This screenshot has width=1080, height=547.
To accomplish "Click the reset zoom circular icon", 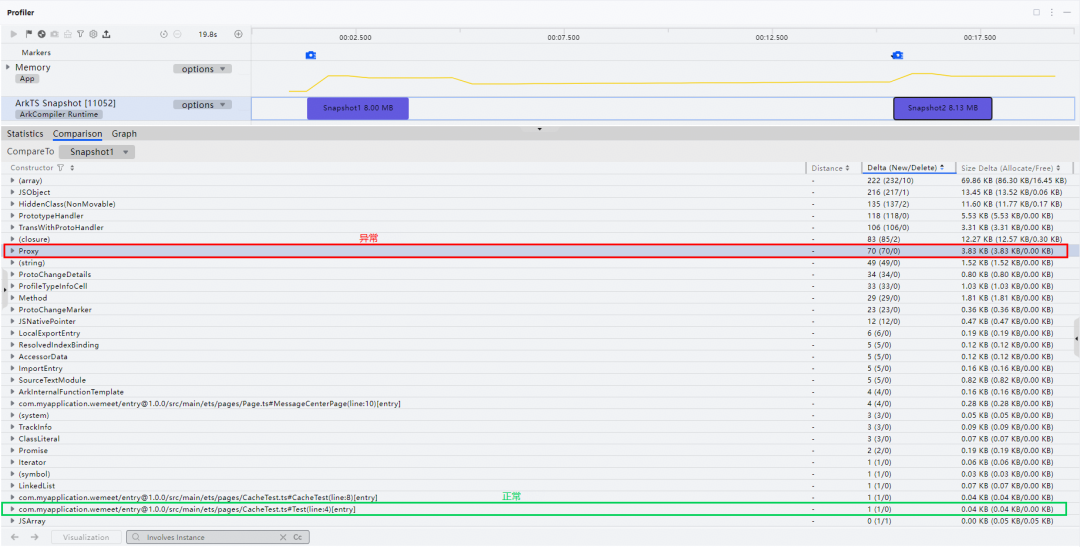I will pyautogui.click(x=163, y=34).
